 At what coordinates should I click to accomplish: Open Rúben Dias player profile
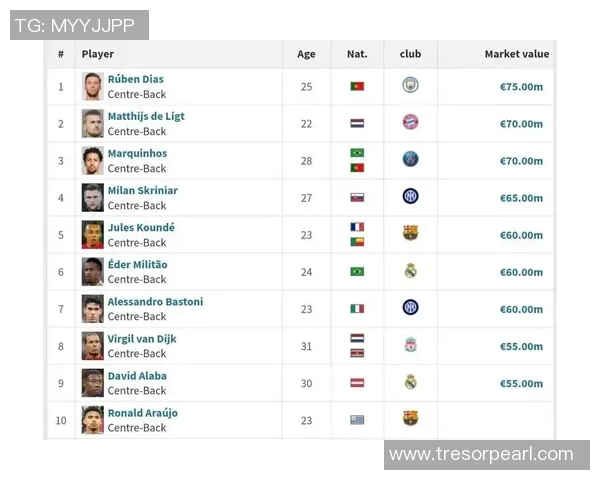tap(136, 79)
